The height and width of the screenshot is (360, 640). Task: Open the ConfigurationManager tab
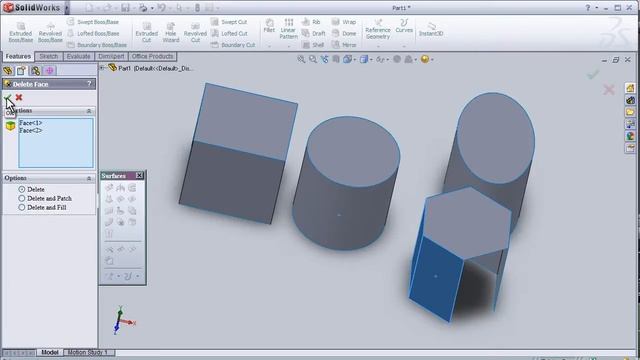coord(36,71)
